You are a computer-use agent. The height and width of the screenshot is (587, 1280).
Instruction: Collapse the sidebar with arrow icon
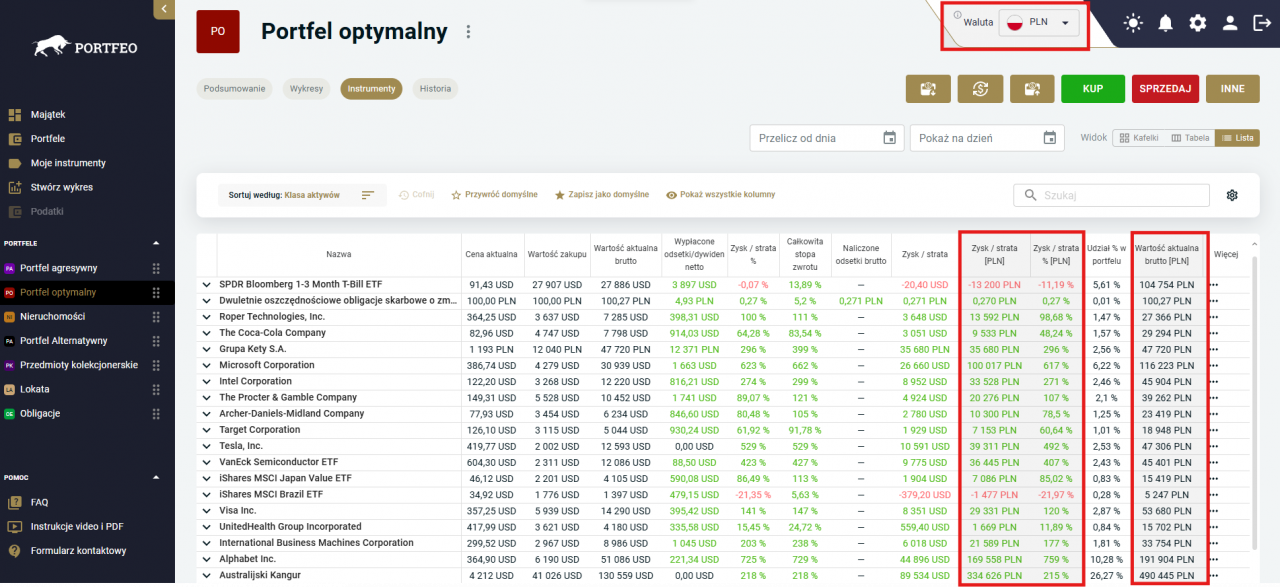click(163, 9)
